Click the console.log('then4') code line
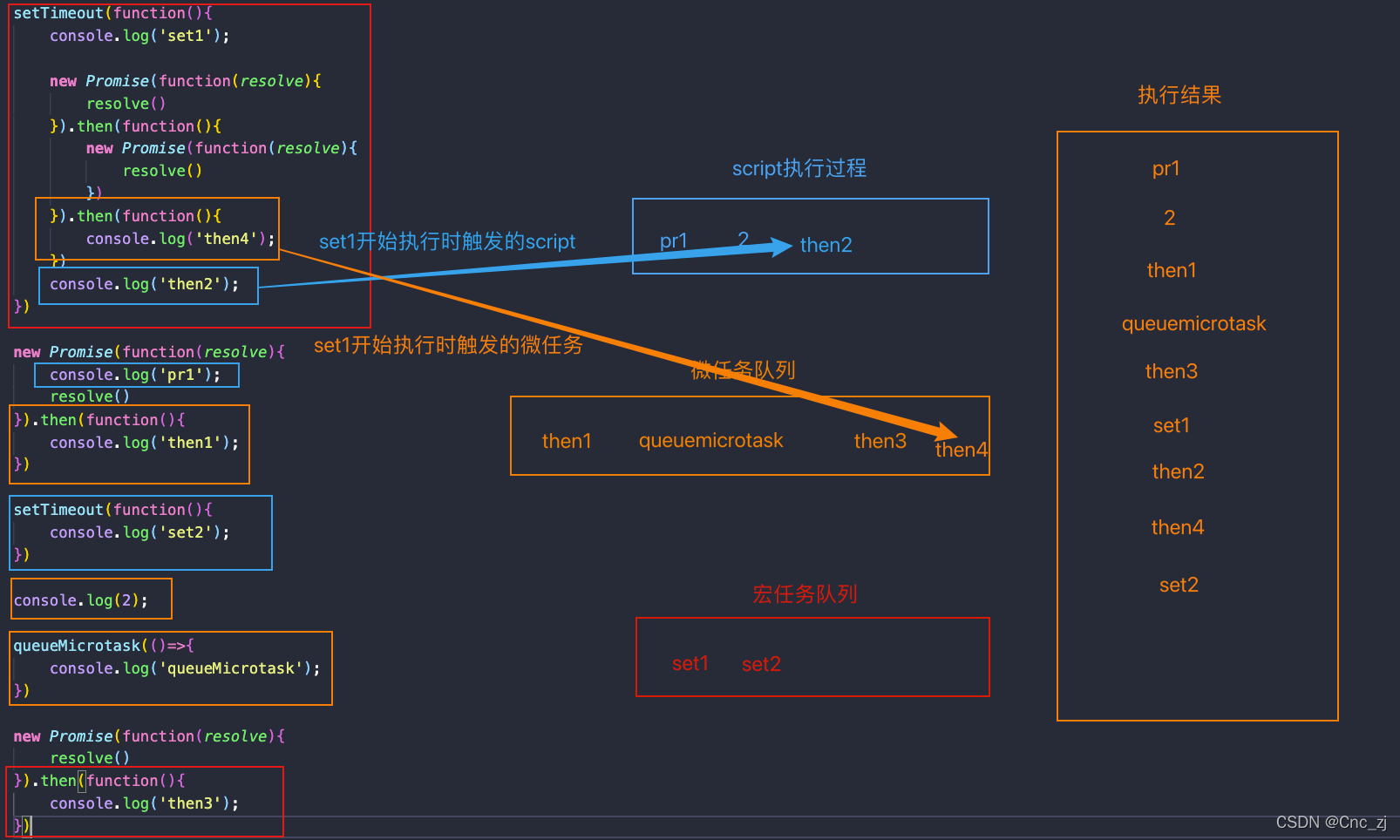This screenshot has width=1400, height=840. coord(180,239)
